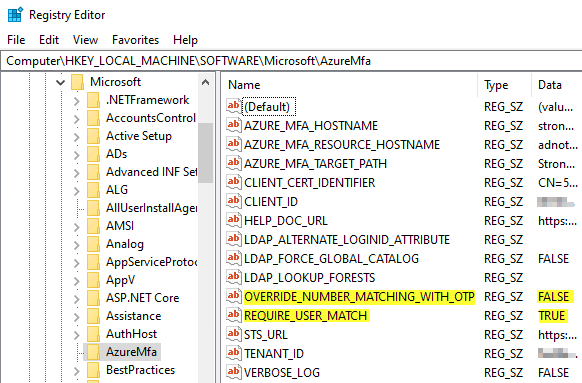The image size is (582, 383).
Task: Select the CLIENT_CERT_IDENTIFIER value name
Action: click(310, 183)
